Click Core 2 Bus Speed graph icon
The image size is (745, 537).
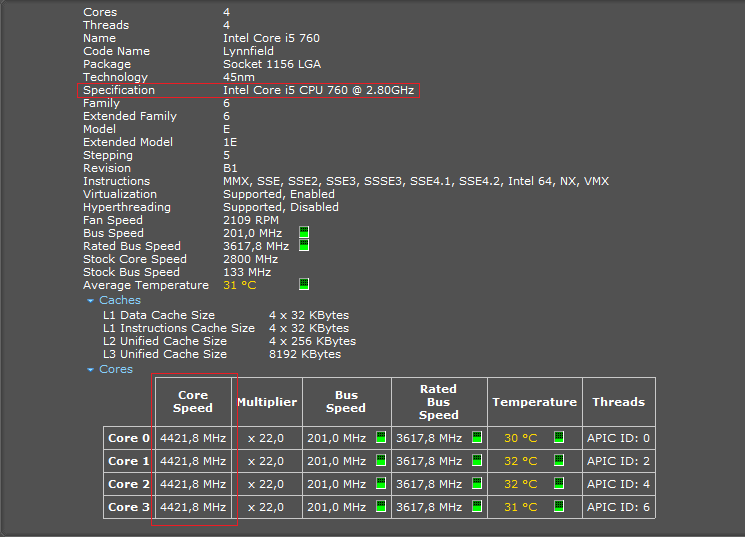tap(381, 483)
